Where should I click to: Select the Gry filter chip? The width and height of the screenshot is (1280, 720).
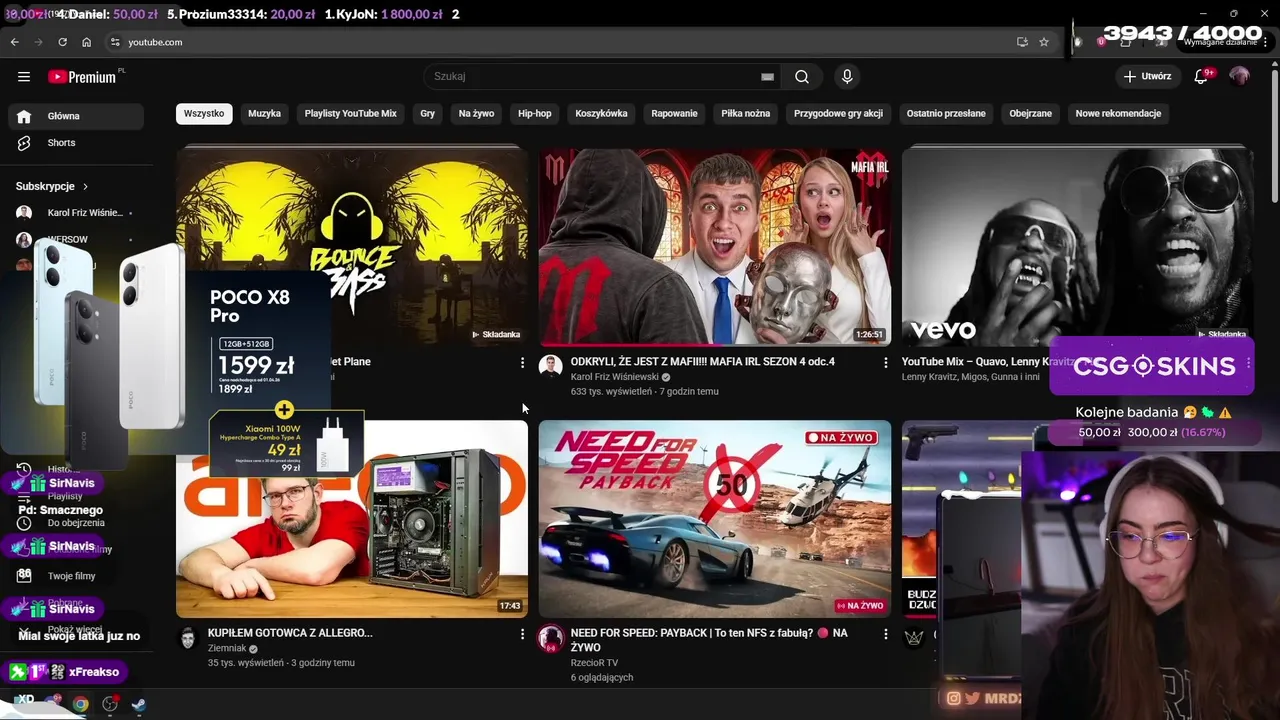pyautogui.click(x=427, y=114)
